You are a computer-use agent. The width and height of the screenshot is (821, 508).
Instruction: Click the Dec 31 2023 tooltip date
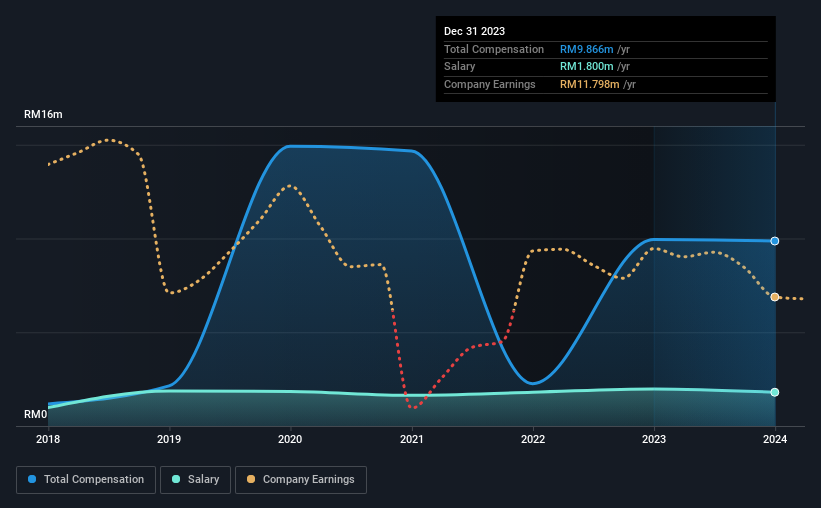pos(474,31)
